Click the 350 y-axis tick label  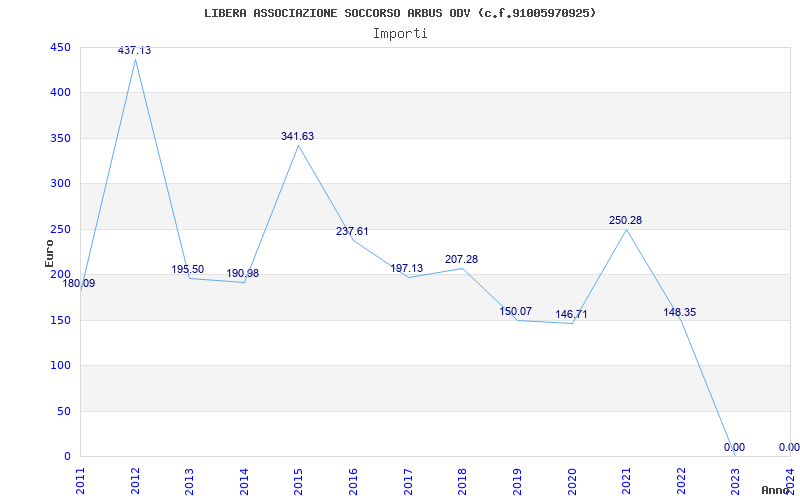[x=60, y=138]
